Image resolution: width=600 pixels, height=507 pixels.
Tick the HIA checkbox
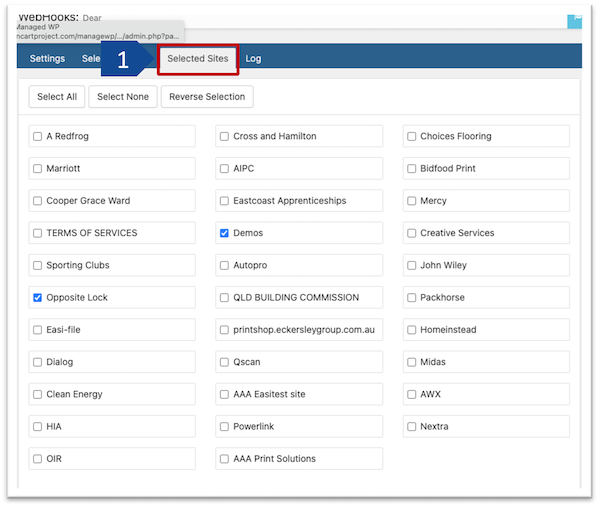click(38, 427)
